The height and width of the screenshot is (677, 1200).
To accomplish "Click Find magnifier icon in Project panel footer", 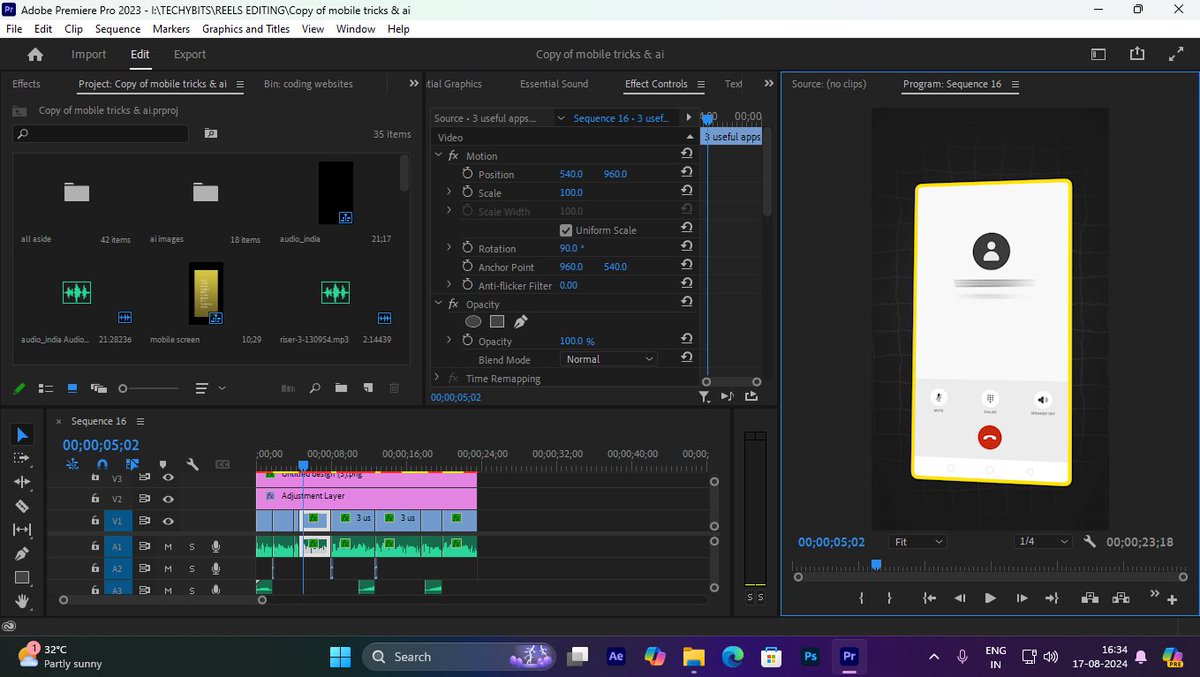I will [315, 388].
